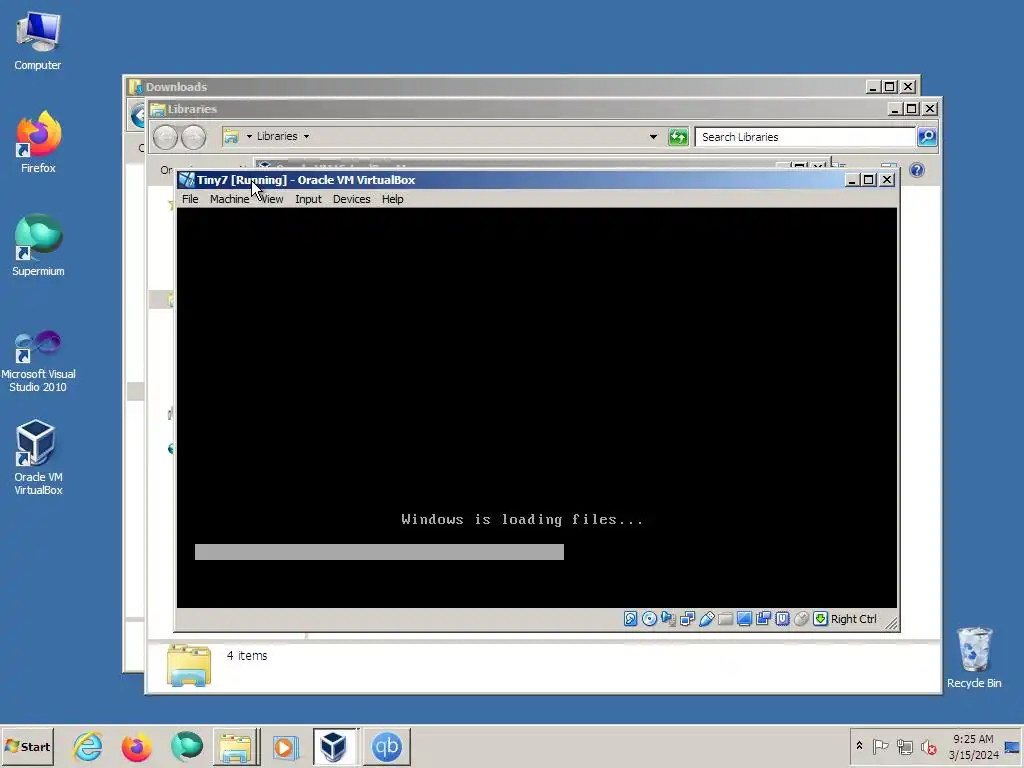Click the VirtualBox icon in Tiny7 title bar
This screenshot has height=768, width=1024.
(x=187, y=180)
